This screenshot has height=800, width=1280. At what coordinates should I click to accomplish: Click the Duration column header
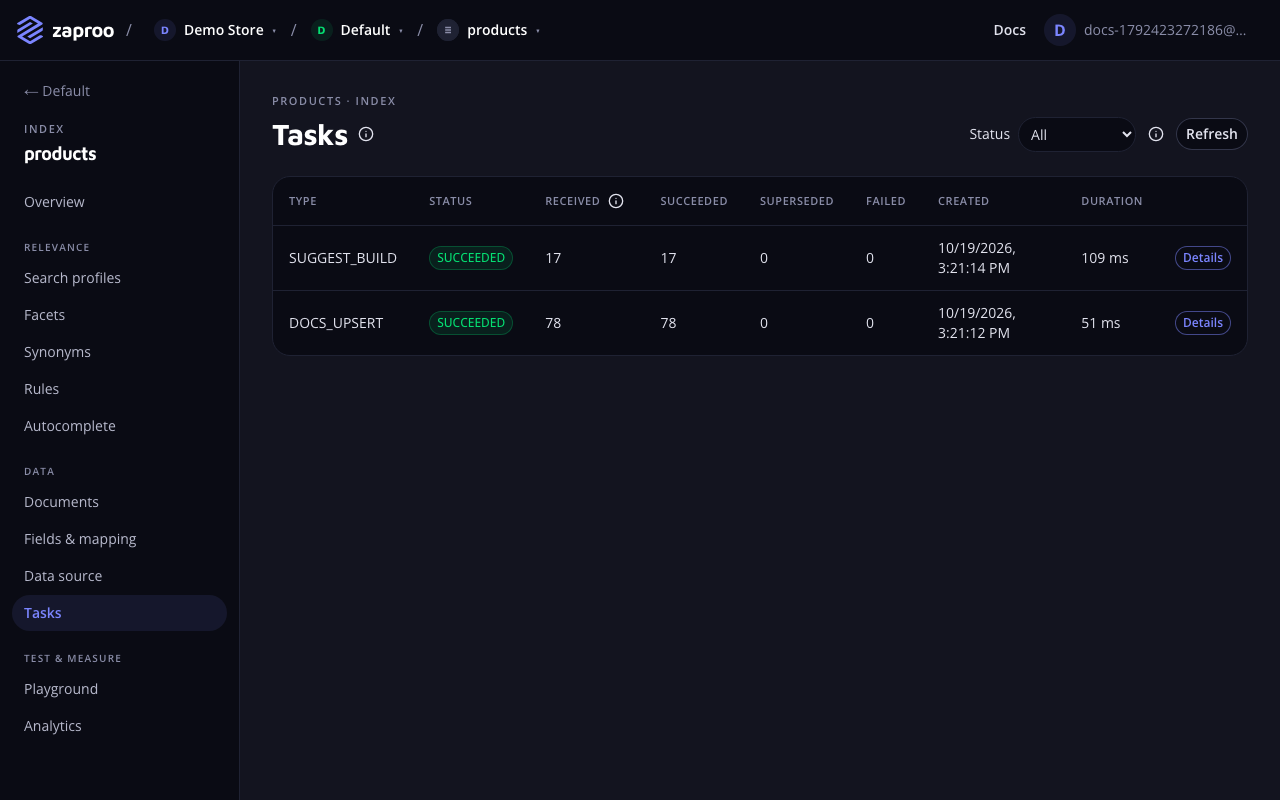click(x=1112, y=201)
